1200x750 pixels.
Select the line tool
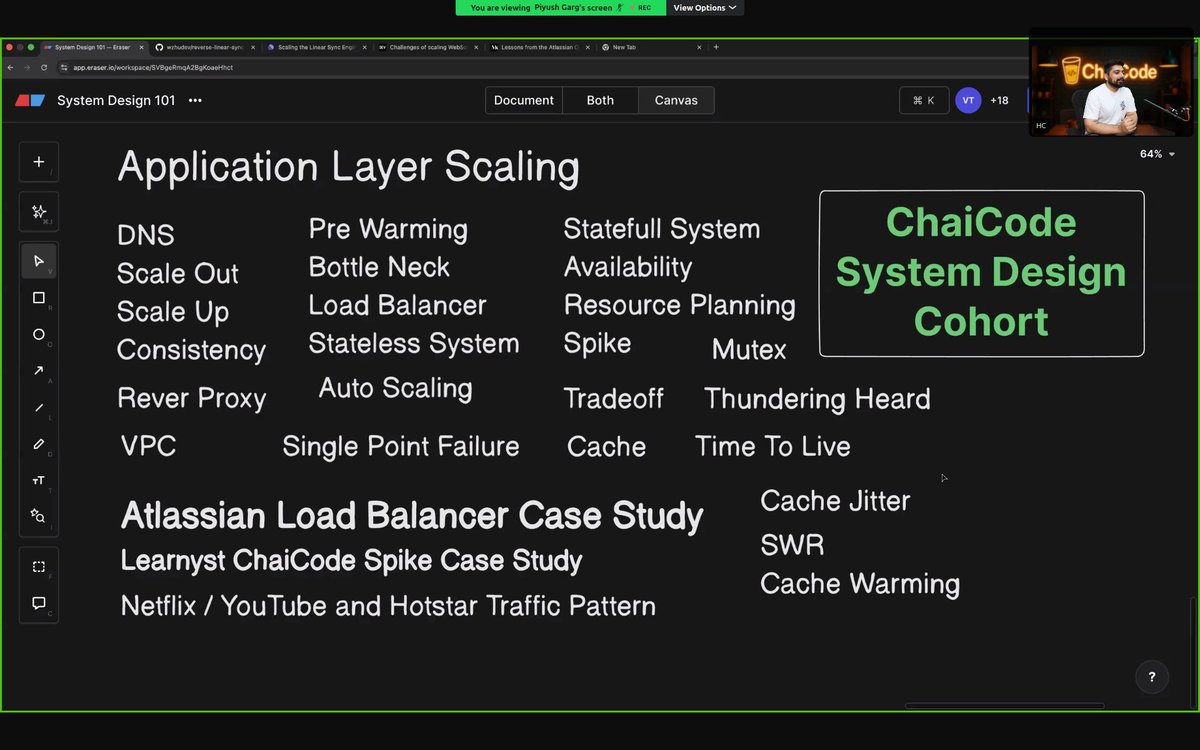(x=39, y=407)
